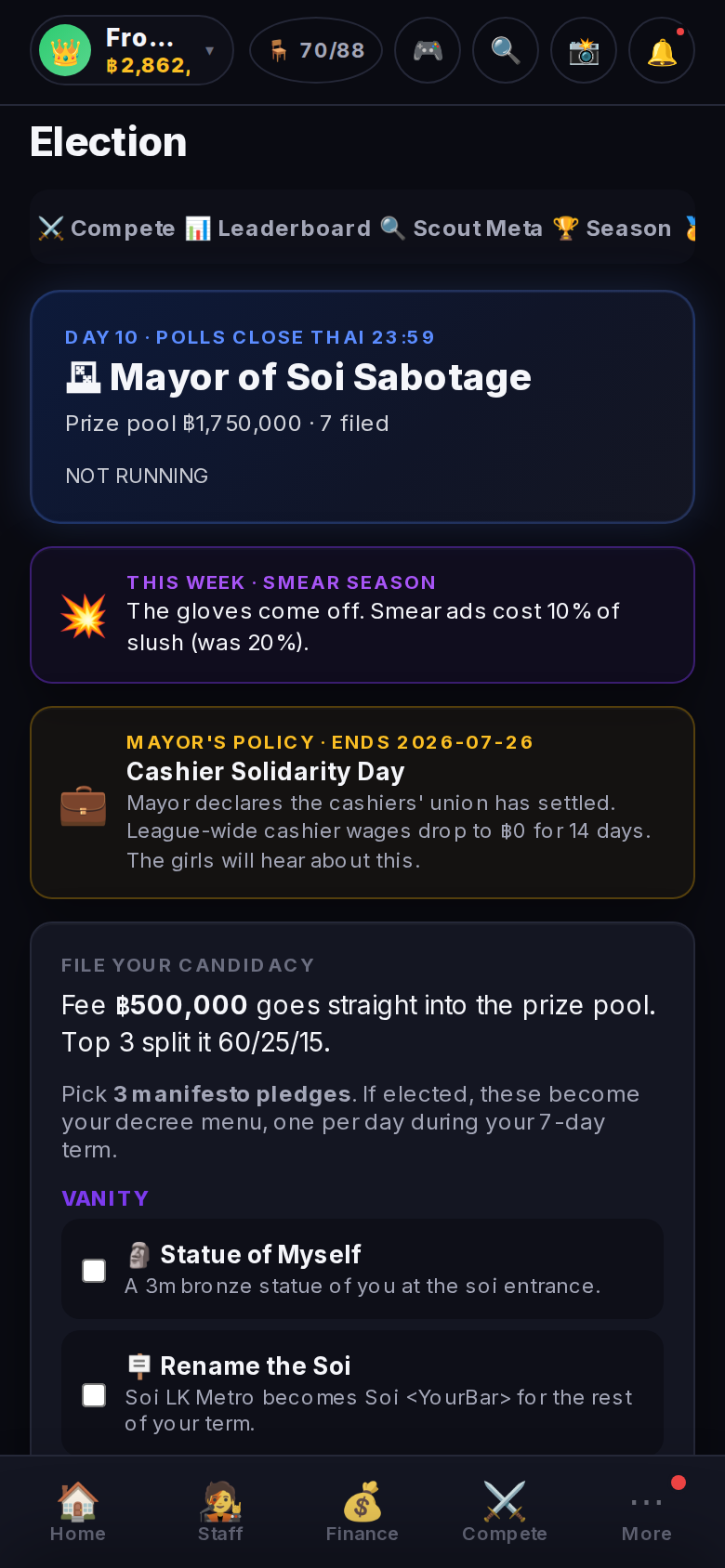The height and width of the screenshot is (1568, 725).
Task: Tap the magnifying glass search button
Action: point(506,50)
